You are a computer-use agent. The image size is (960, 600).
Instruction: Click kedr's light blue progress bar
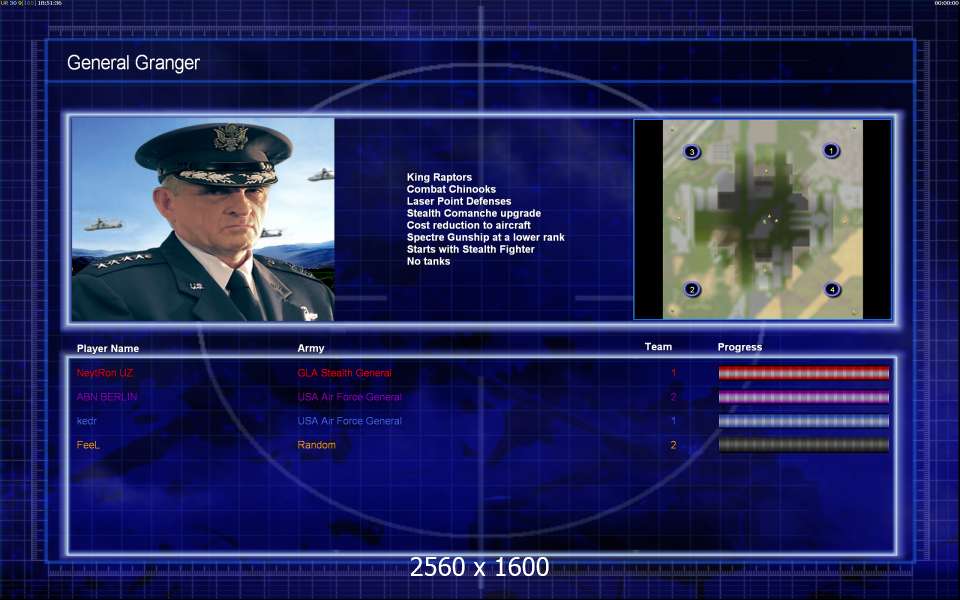pyautogui.click(x=803, y=421)
